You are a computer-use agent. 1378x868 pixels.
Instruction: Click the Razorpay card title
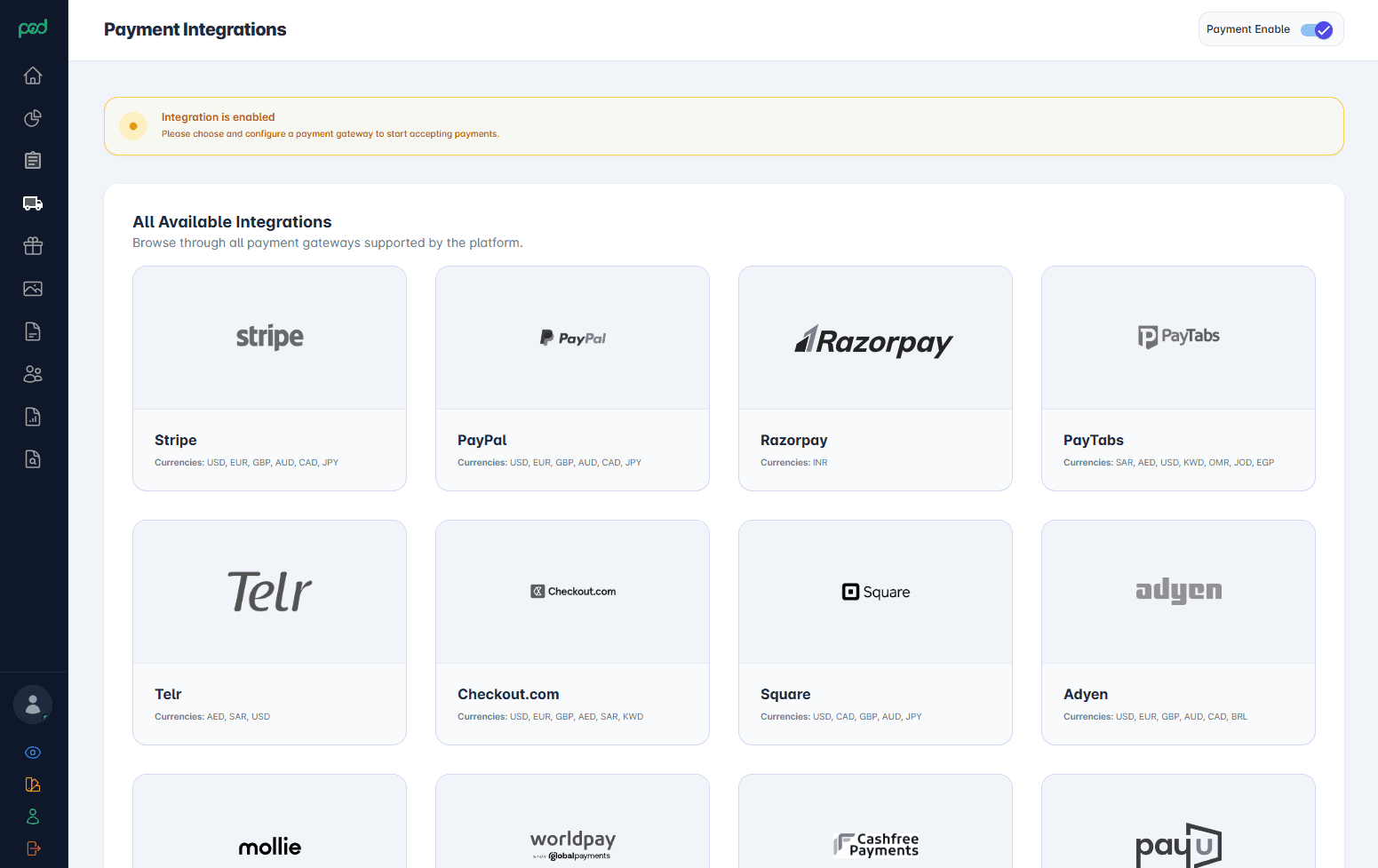794,440
